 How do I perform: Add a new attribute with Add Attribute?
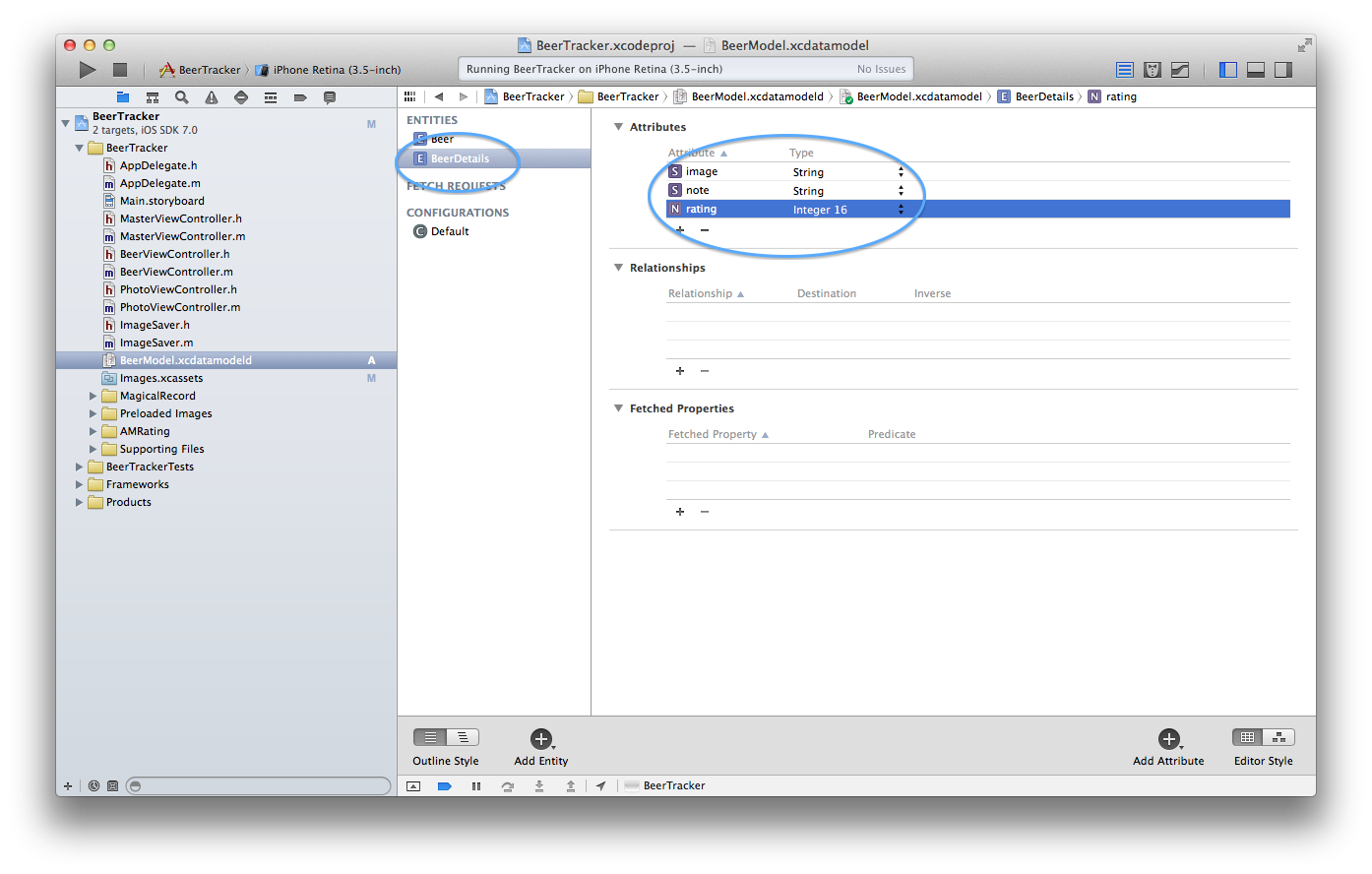(x=1169, y=739)
